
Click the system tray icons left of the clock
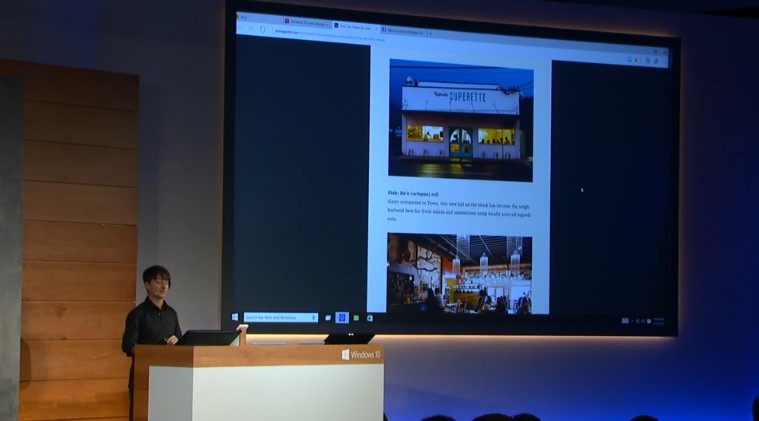click(x=632, y=321)
